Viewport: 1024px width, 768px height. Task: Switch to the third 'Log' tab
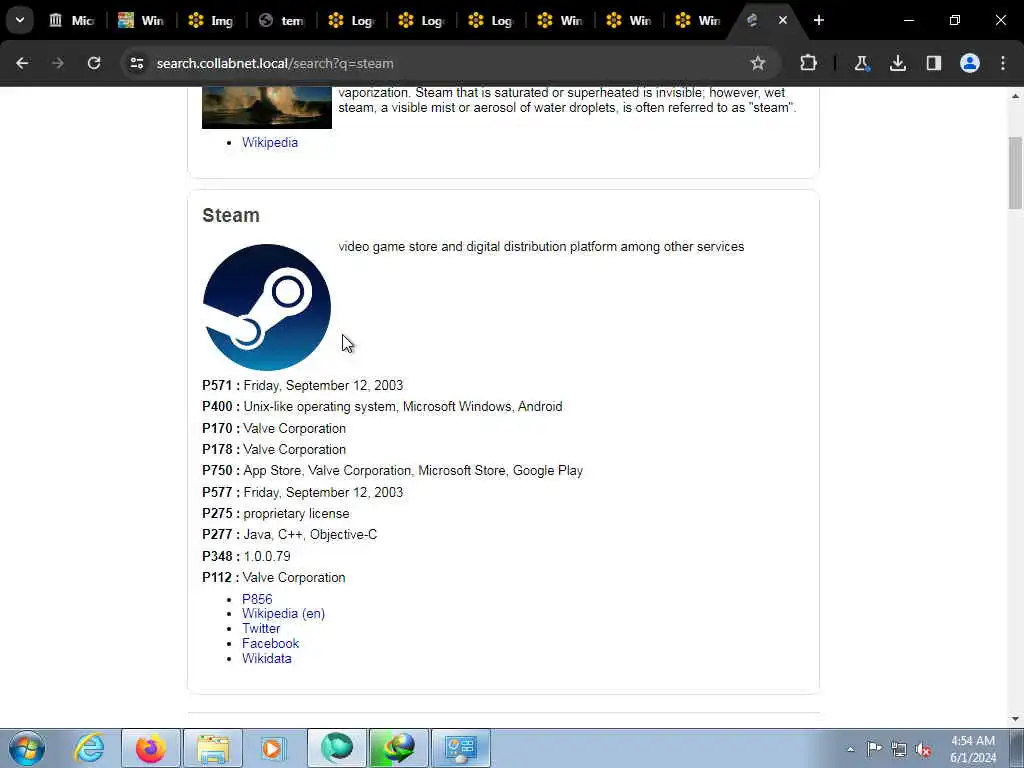(x=491, y=20)
